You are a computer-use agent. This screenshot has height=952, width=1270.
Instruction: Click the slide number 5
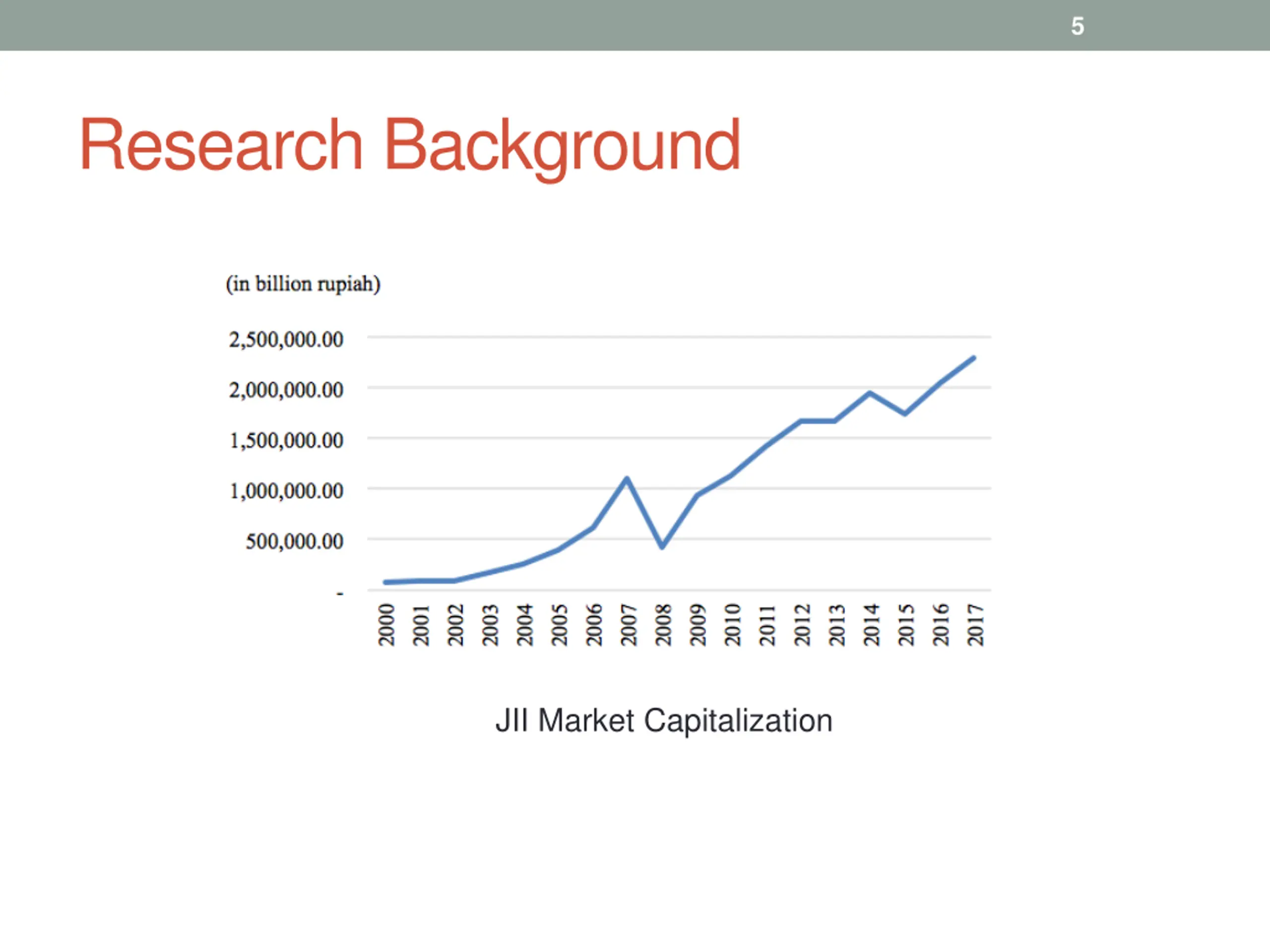click(1077, 26)
